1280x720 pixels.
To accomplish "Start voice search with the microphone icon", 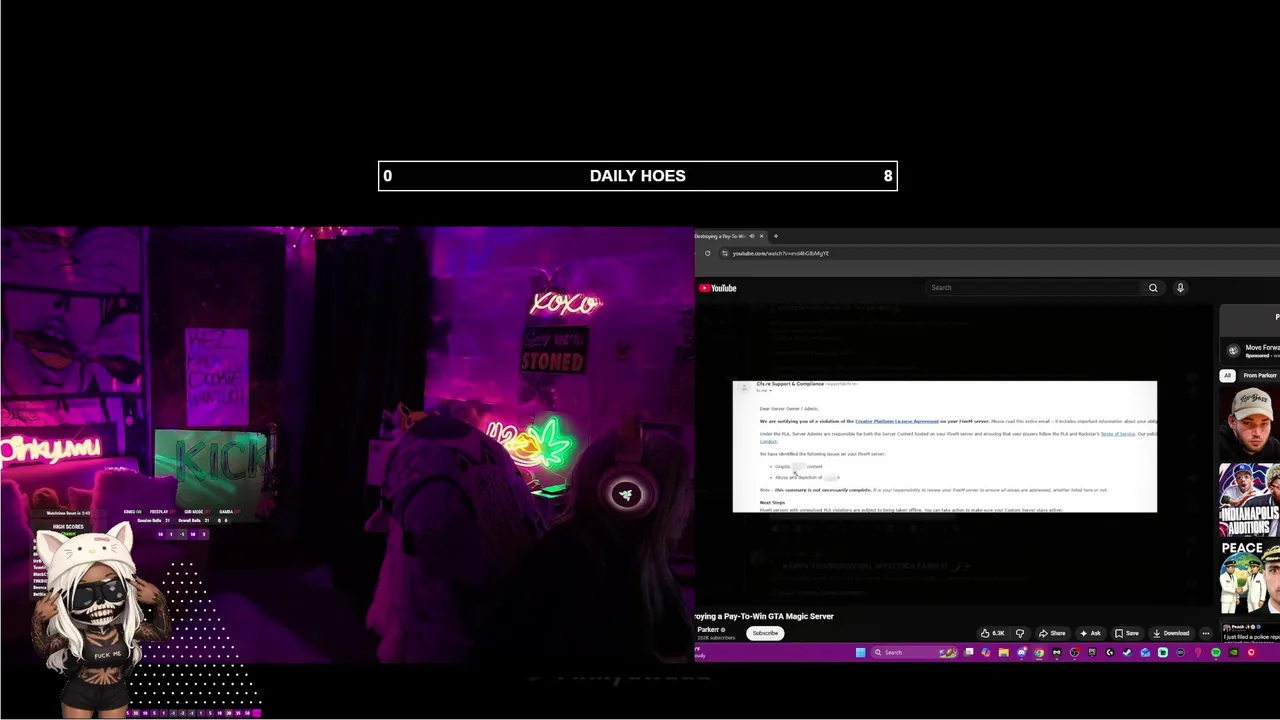I will [x=1180, y=288].
